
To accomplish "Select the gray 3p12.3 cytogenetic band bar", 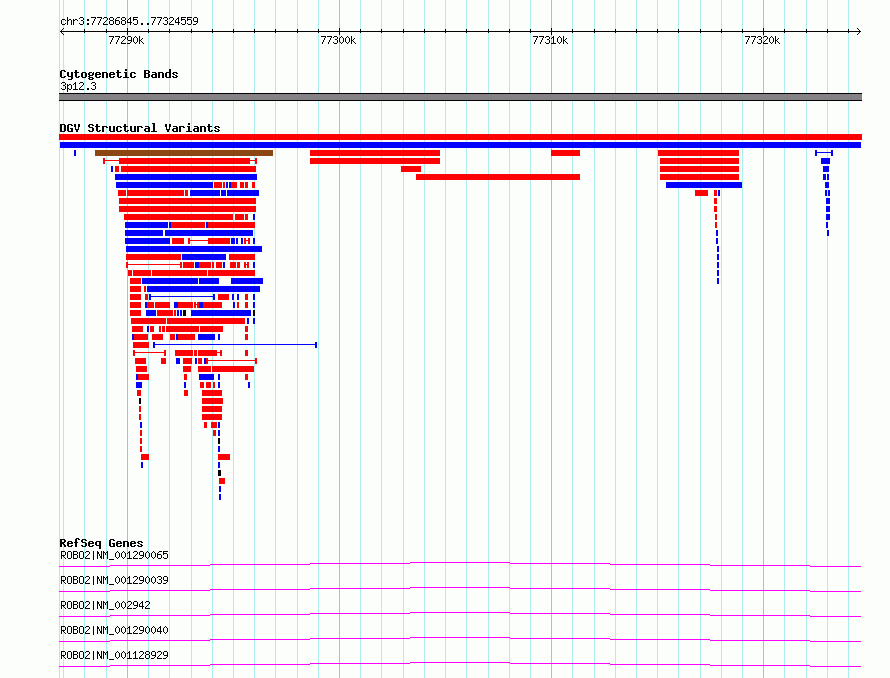I will tap(460, 97).
